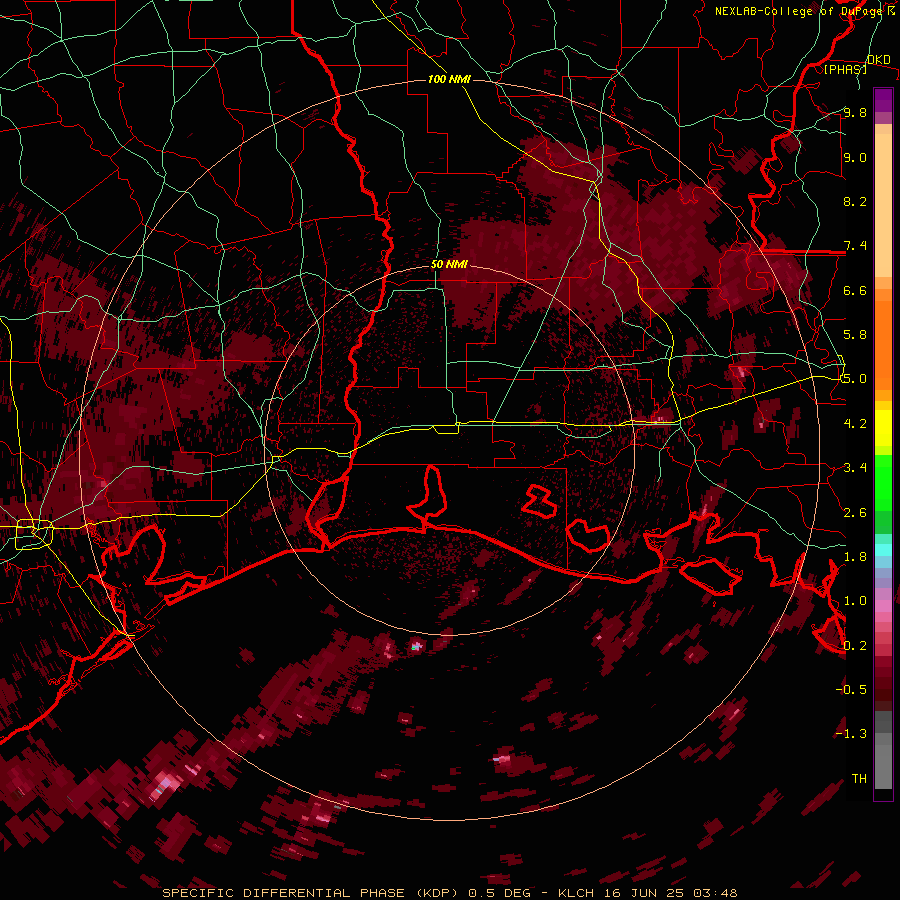The image size is (900, 900).
Task: Click the 9.0 value on the color scale
Action: point(855,158)
